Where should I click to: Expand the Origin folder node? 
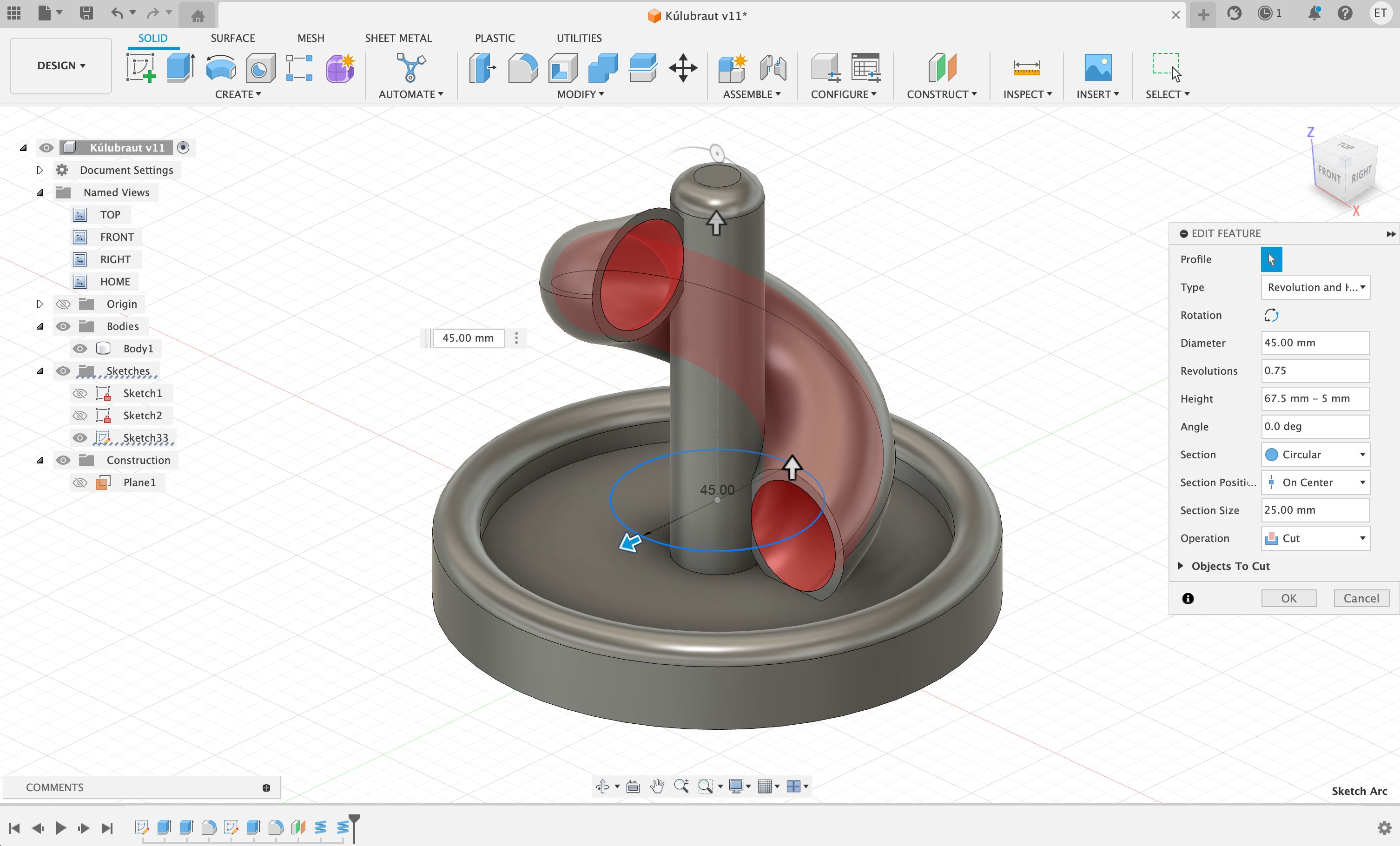(39, 304)
